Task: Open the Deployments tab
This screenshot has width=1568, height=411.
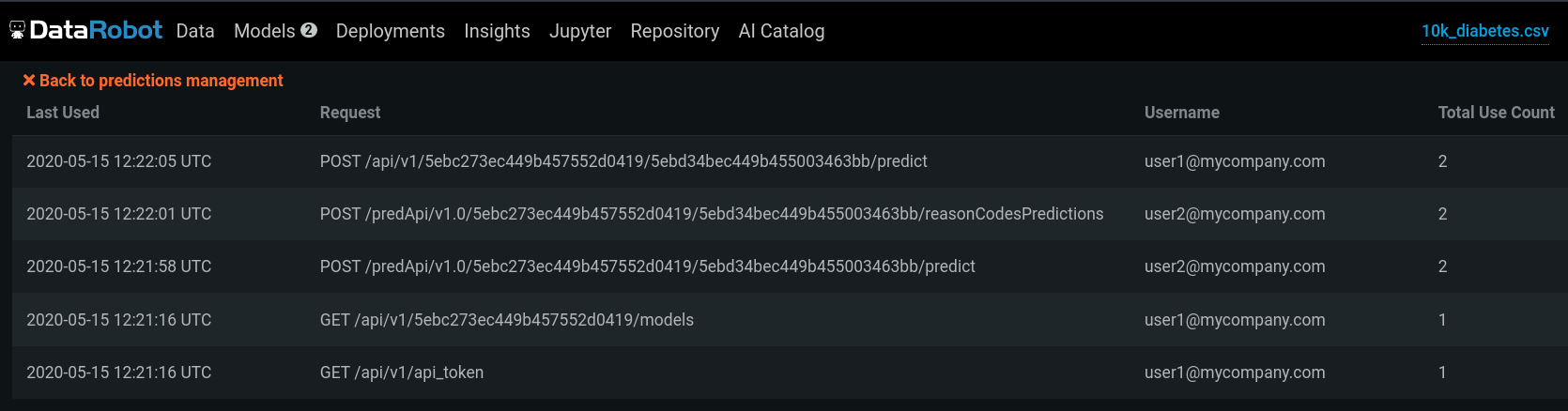Action: coord(390,31)
